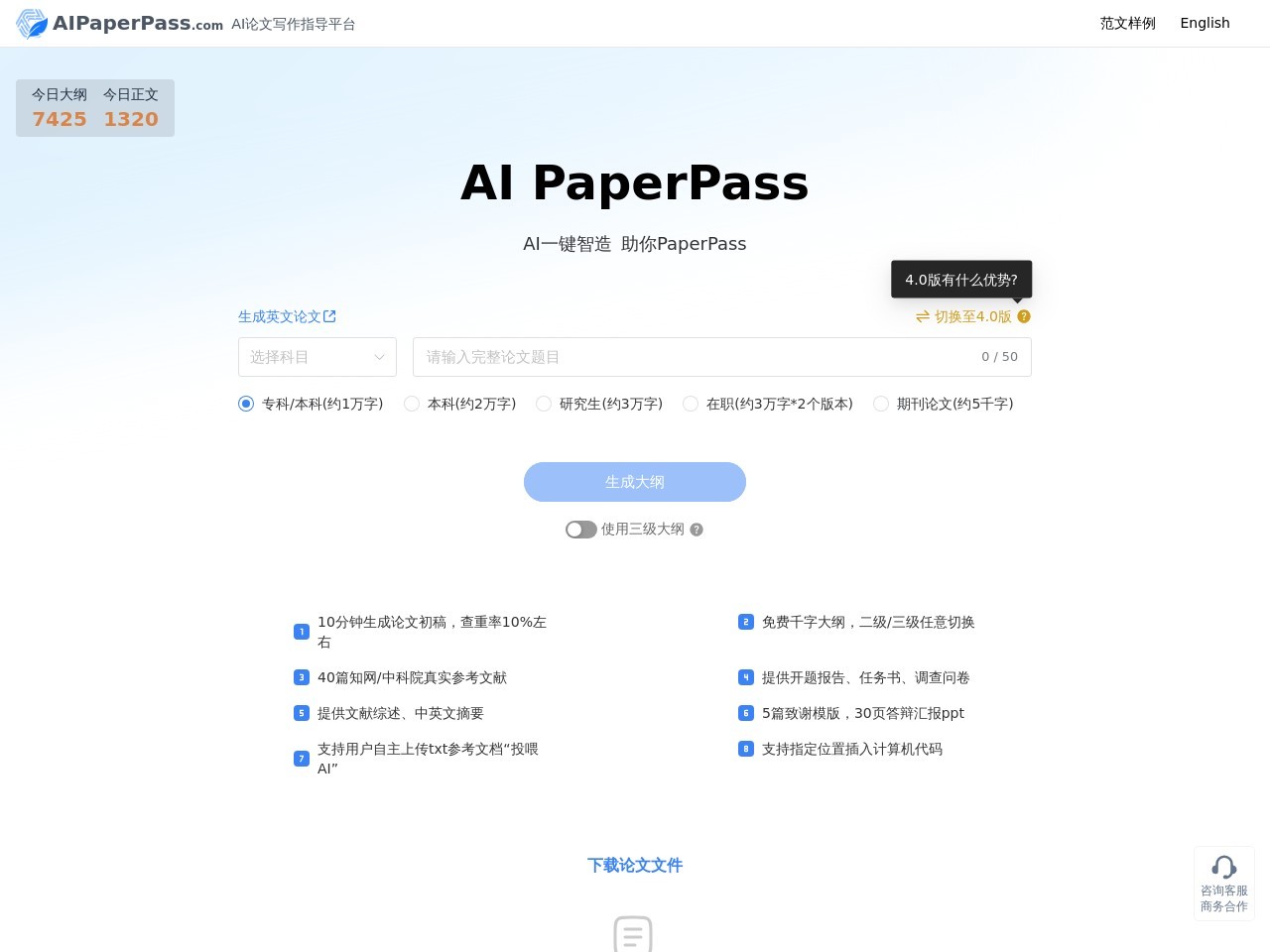Click number 3 badge for 40篇知网 feature
This screenshot has width=1270, height=952.
302,677
